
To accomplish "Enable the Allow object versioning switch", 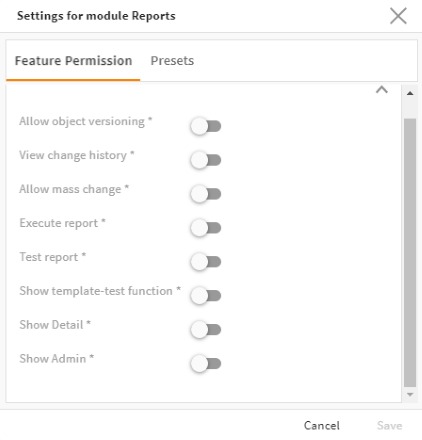I will tap(206, 126).
